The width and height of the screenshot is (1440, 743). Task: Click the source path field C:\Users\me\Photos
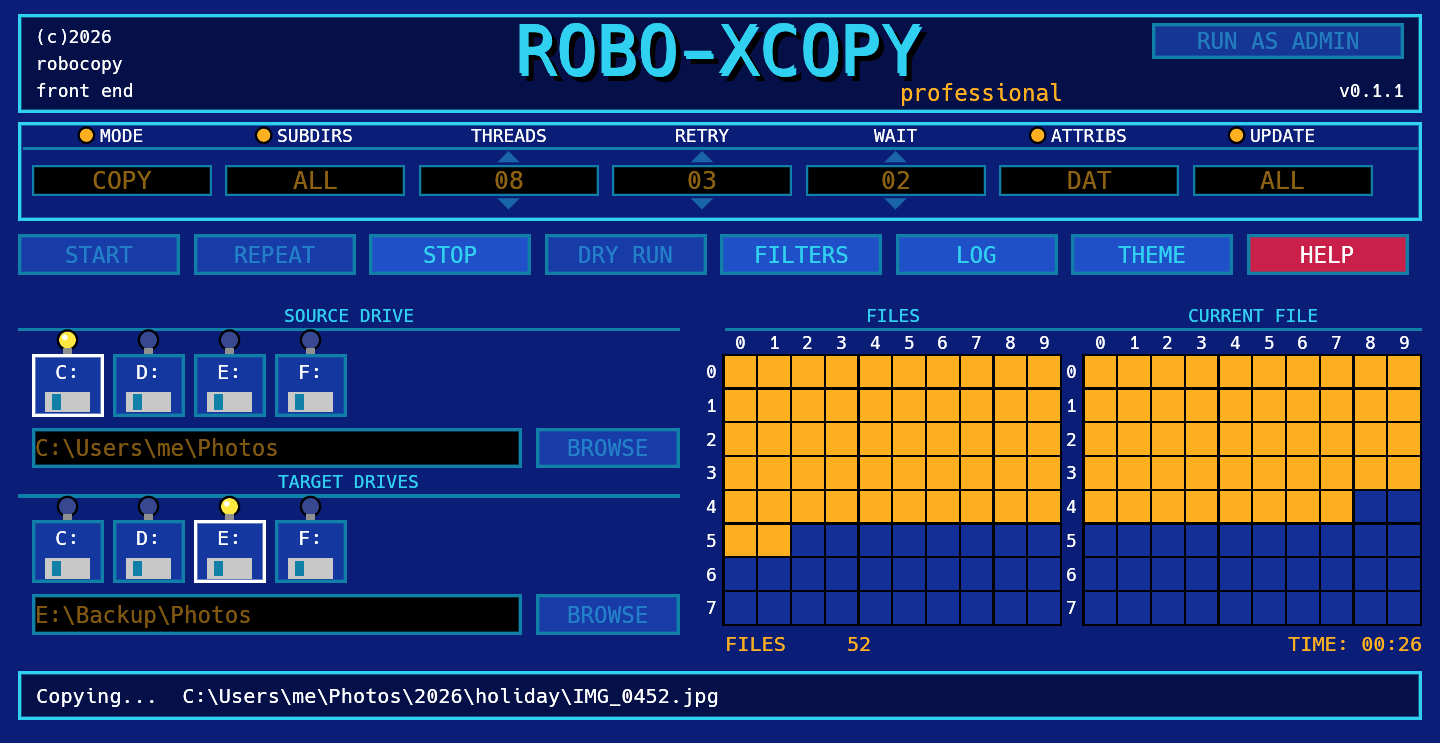click(x=277, y=448)
